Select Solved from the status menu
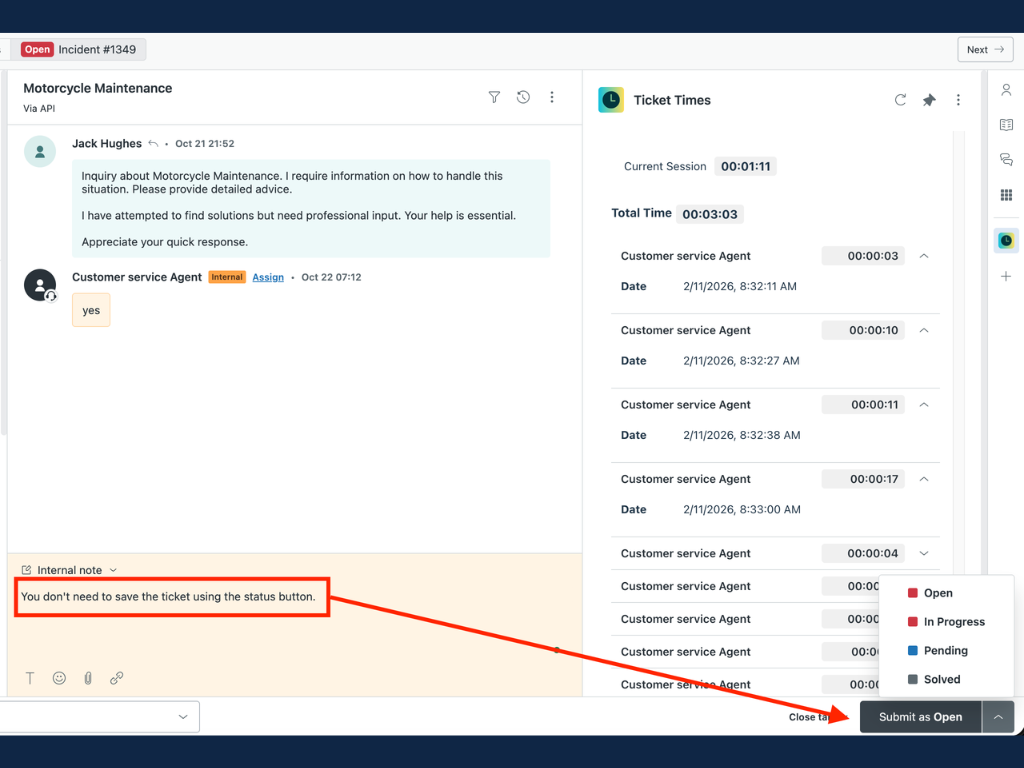This screenshot has height=768, width=1024. (941, 680)
